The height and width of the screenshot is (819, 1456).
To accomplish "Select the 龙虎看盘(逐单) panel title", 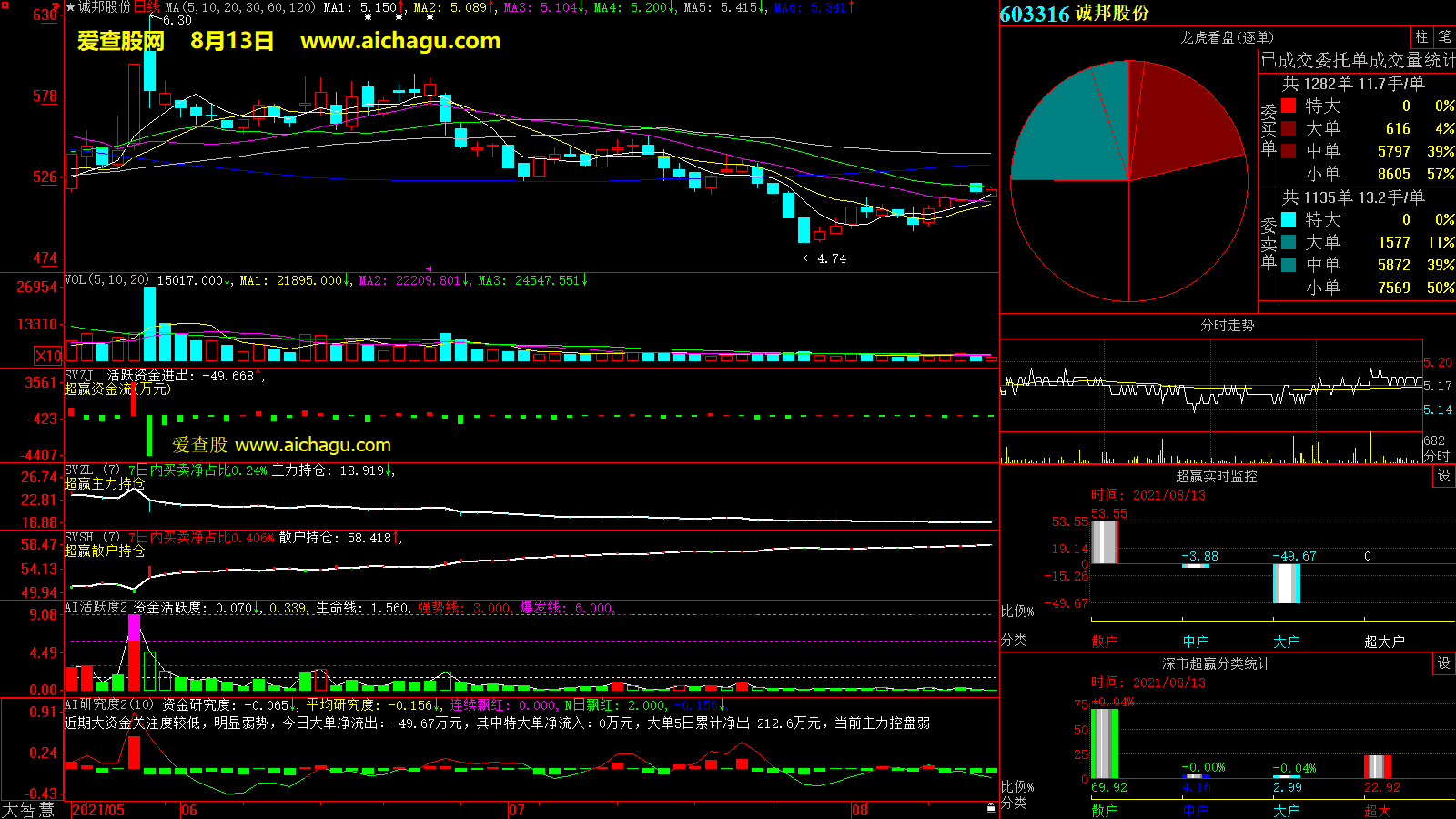I will tap(1227, 37).
